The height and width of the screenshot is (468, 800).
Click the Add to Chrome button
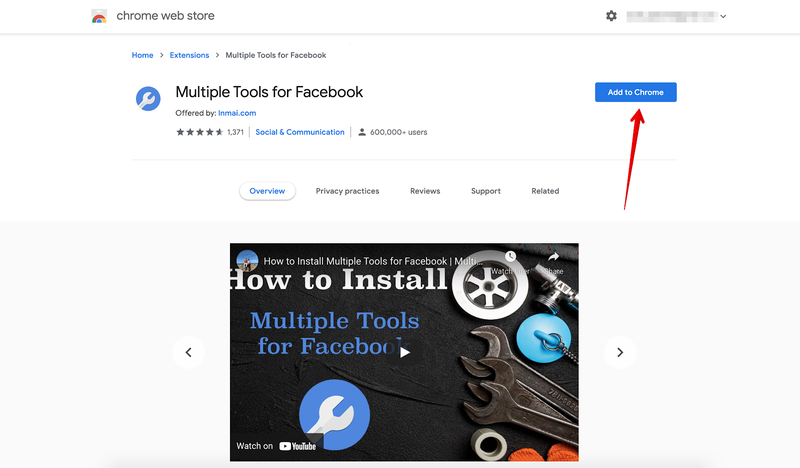(636, 92)
